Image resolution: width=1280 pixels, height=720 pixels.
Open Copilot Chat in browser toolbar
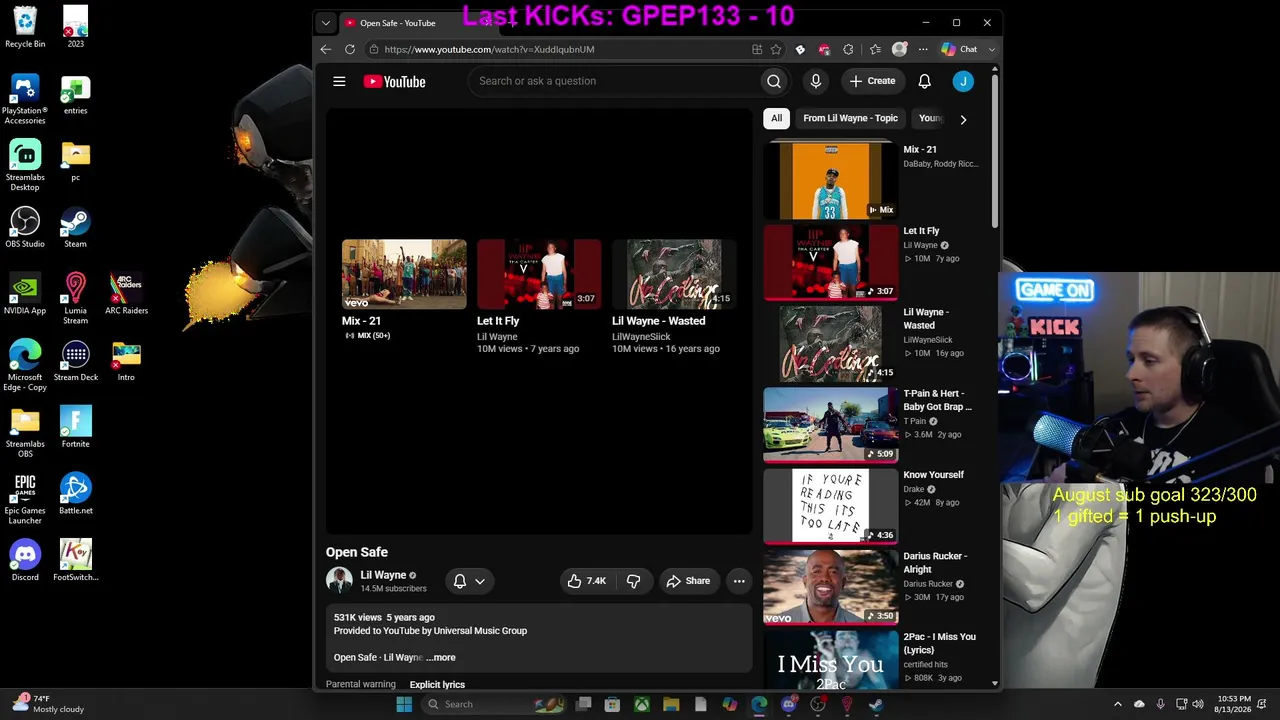point(960,49)
